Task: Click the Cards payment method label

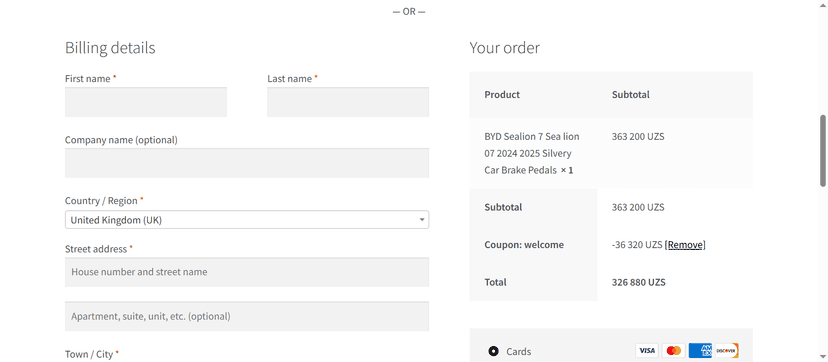Action: point(519,351)
